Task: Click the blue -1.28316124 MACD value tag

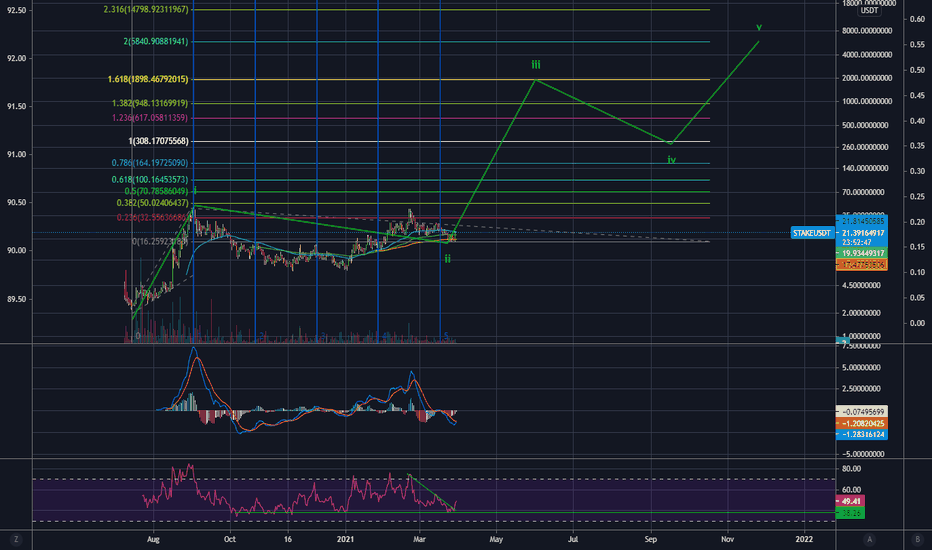Action: point(861,435)
